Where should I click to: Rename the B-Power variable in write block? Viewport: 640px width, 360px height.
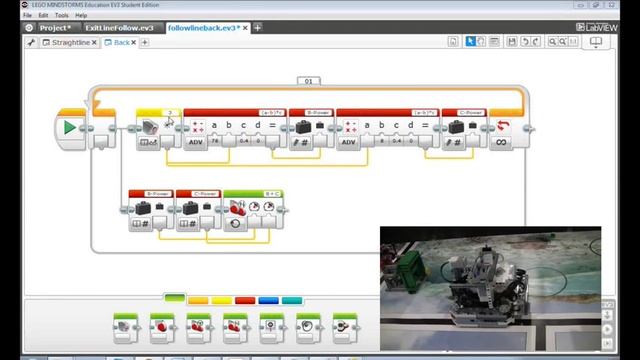[x=318, y=113]
